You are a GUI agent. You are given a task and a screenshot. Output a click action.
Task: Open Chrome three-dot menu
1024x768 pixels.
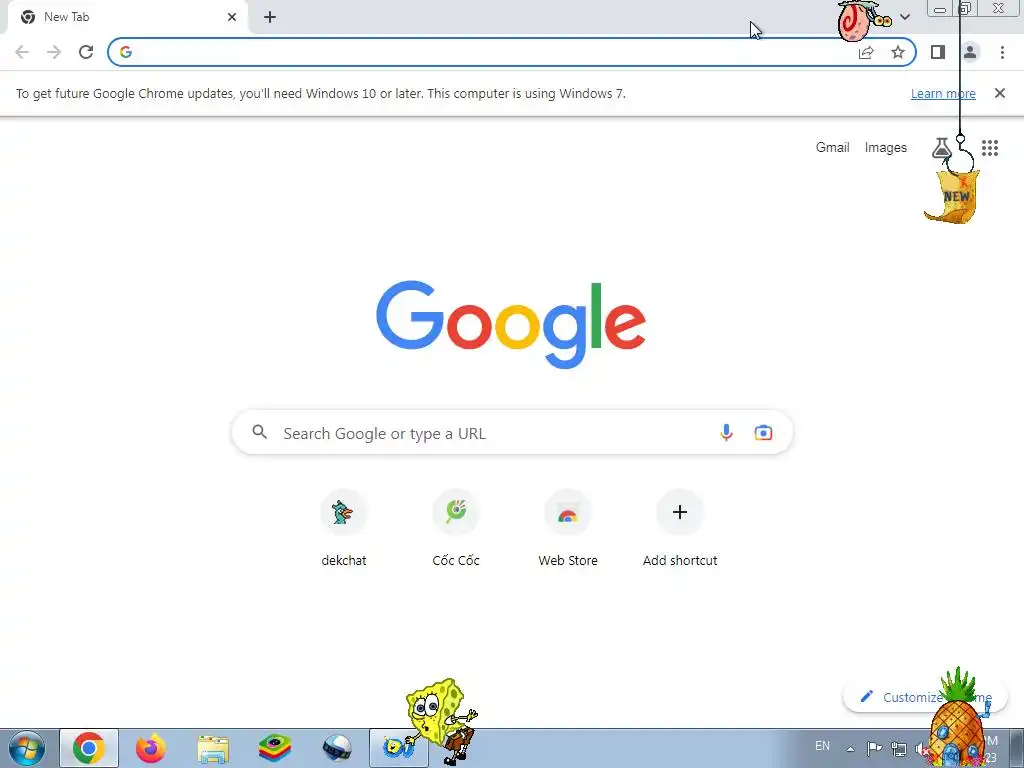[1002, 52]
